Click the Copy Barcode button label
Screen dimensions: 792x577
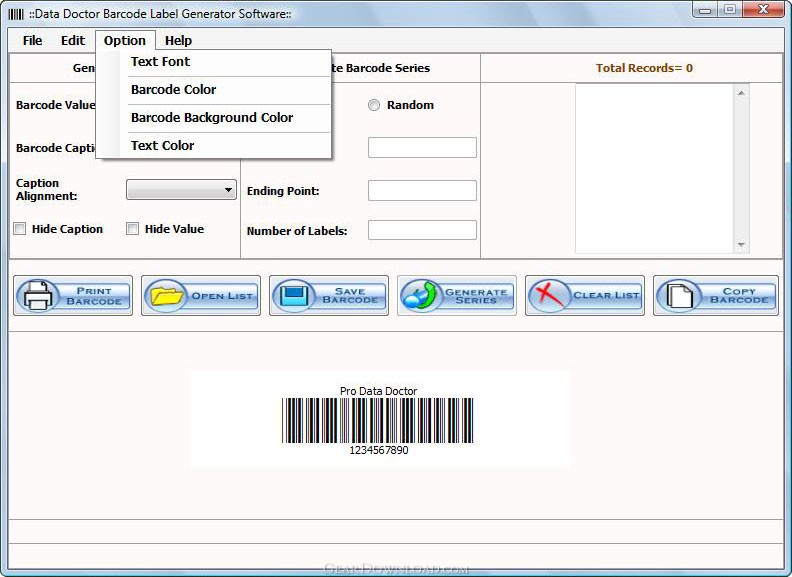tap(739, 296)
